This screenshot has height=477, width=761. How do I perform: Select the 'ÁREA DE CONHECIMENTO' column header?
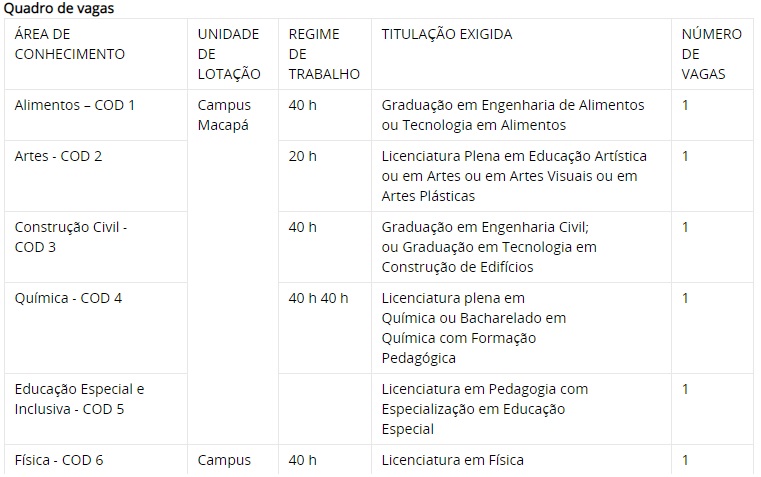(96, 54)
